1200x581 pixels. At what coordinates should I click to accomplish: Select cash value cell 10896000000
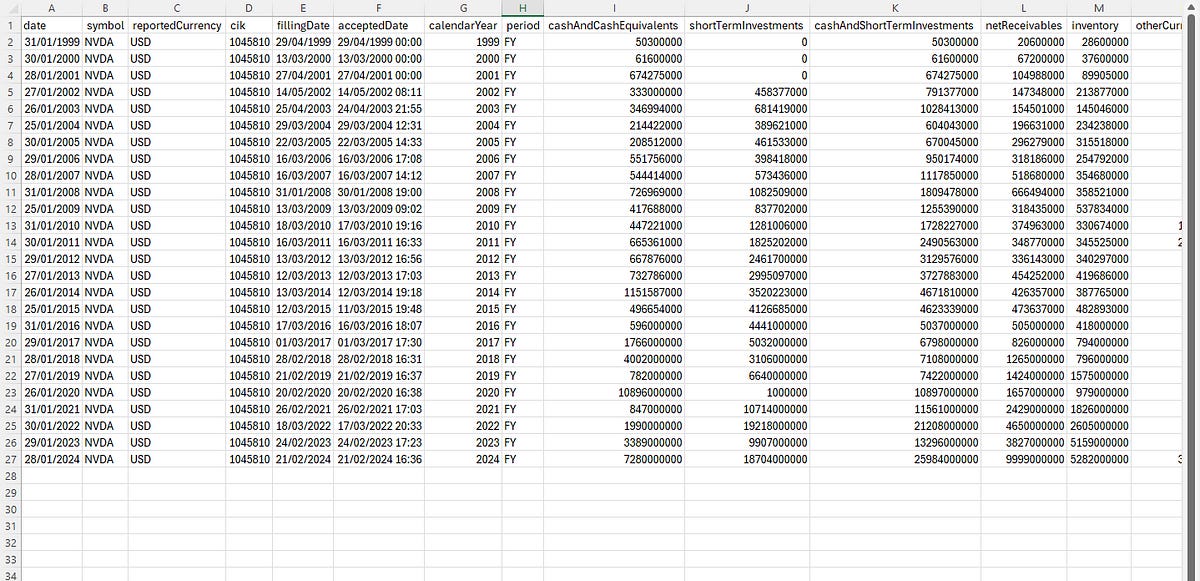click(x=614, y=393)
